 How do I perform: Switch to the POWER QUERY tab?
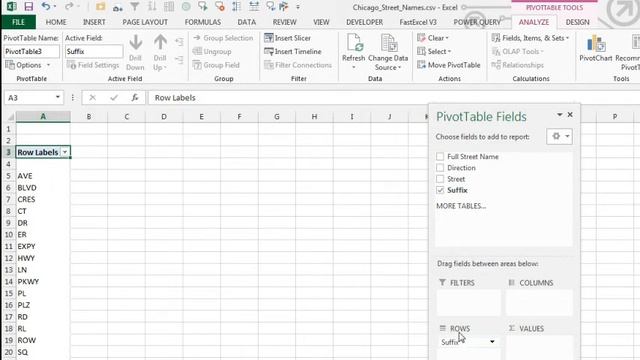pyautogui.click(x=477, y=22)
